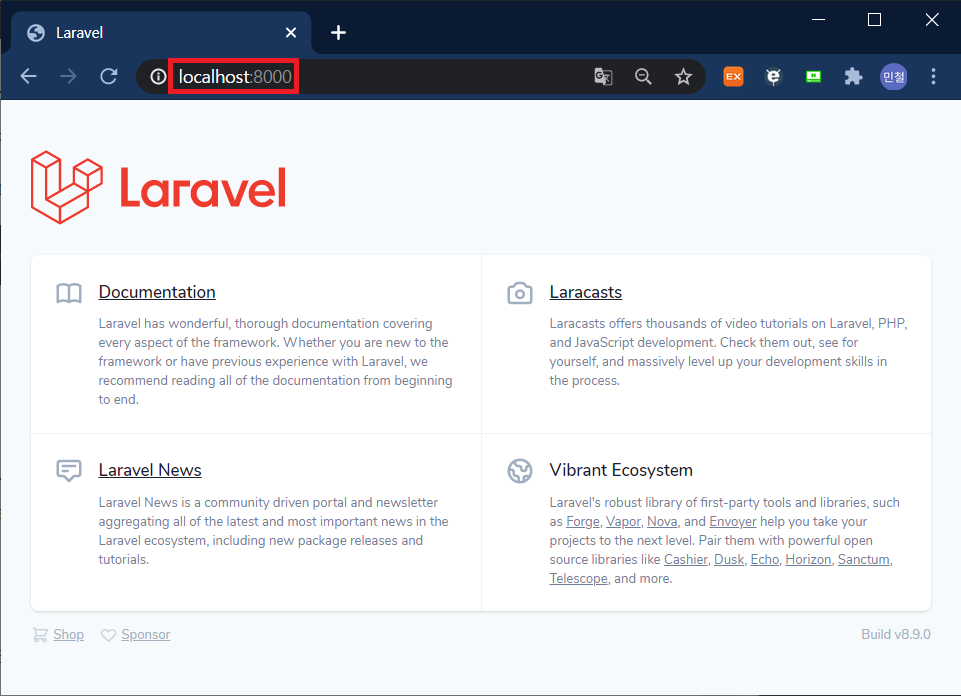961x696 pixels.
Task: Open the orange EX extension
Action: 734,77
